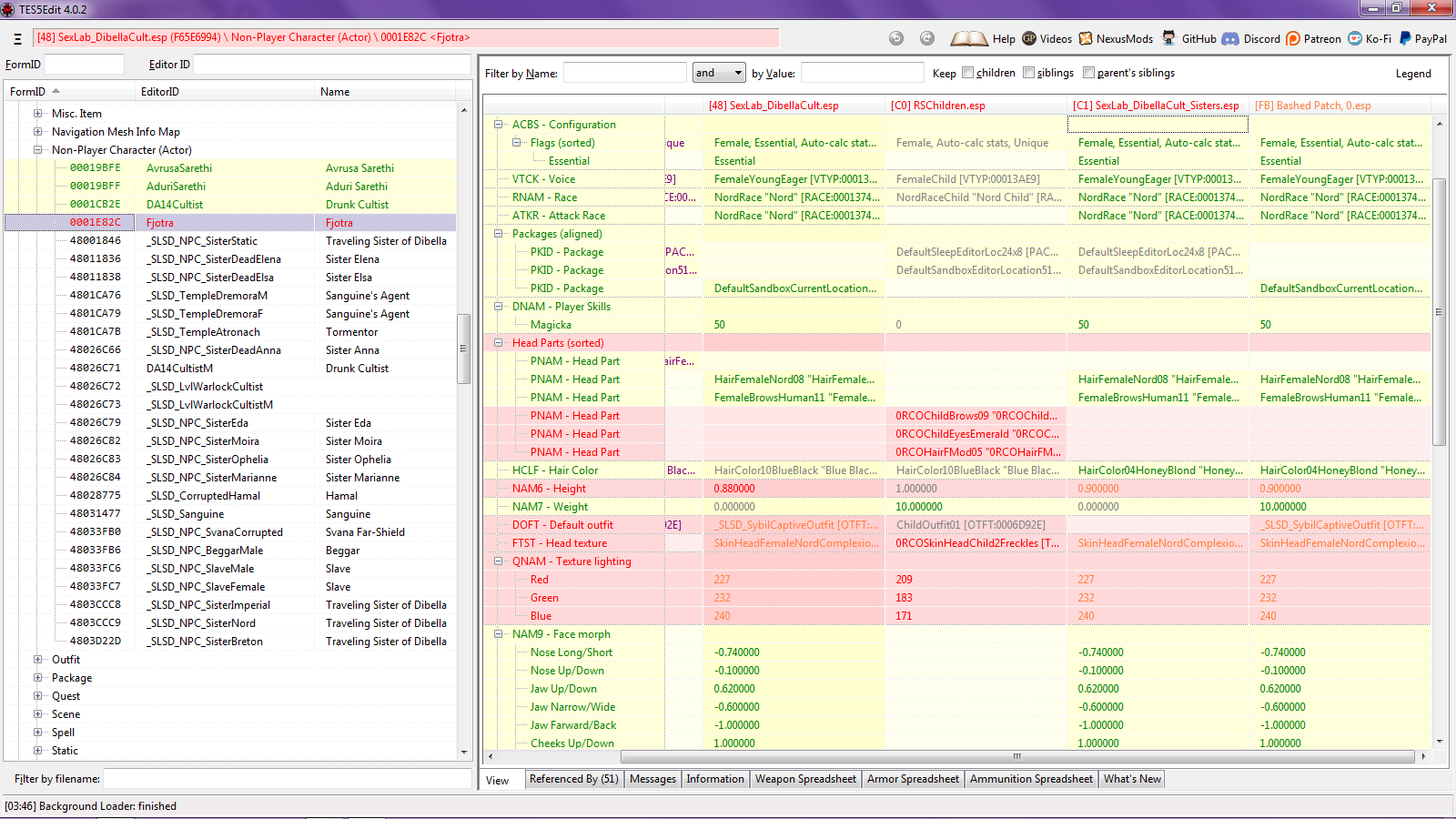Screen dimensions: 1456x819
Task: Click the Filter by filename input field
Action: (x=287, y=779)
